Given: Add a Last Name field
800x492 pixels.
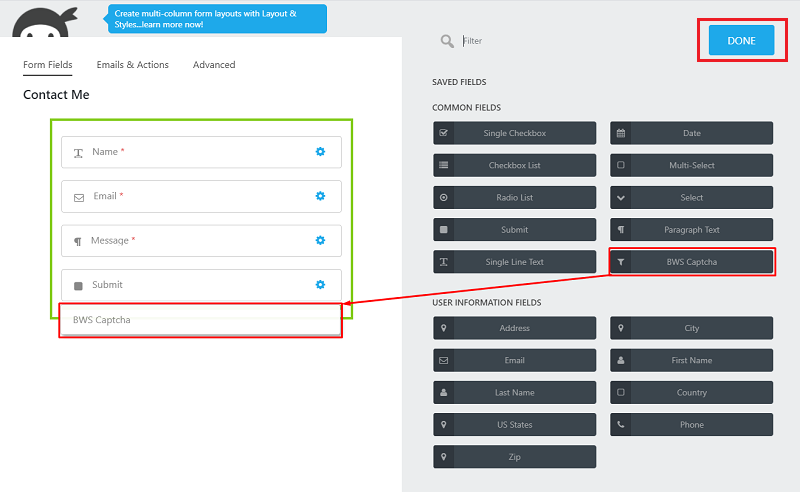Looking at the screenshot, I should click(515, 392).
